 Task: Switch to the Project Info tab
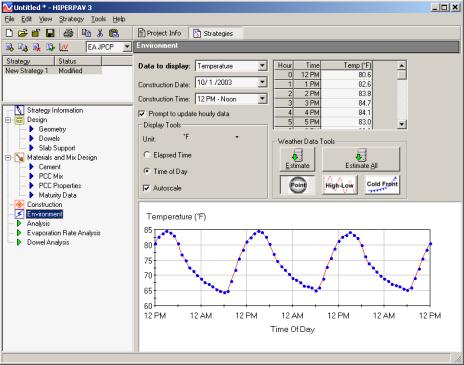[x=160, y=33]
